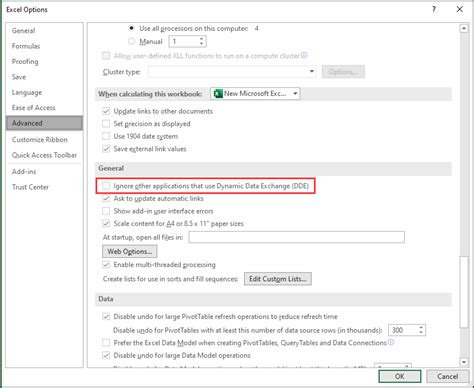This screenshot has width=474, height=388.
Task: Open Quick Access Toolbar settings
Action: 44,155
